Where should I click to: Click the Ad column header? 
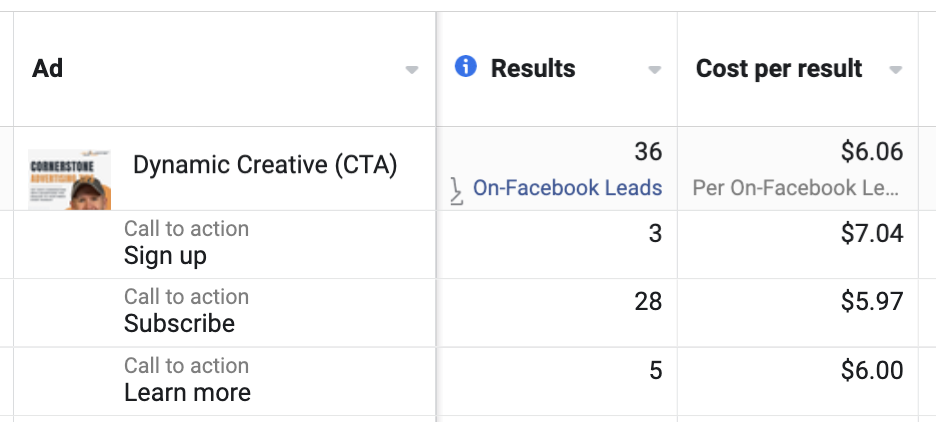tap(48, 69)
